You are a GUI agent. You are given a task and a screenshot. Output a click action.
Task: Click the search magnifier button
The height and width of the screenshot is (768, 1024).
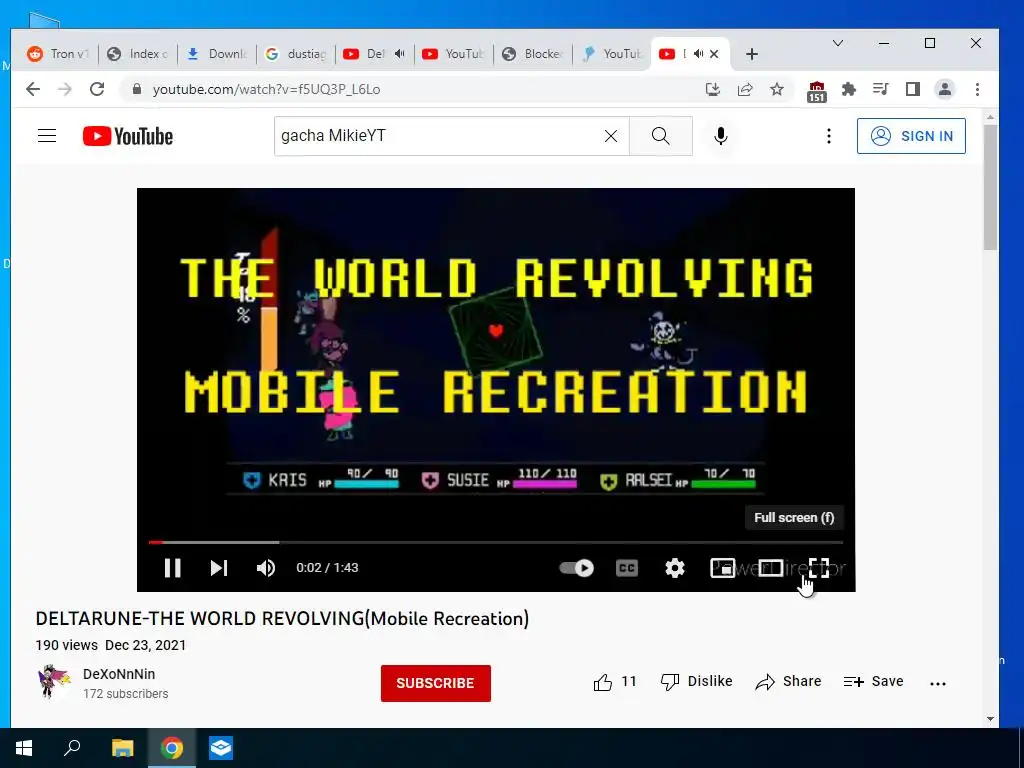pyautogui.click(x=660, y=136)
